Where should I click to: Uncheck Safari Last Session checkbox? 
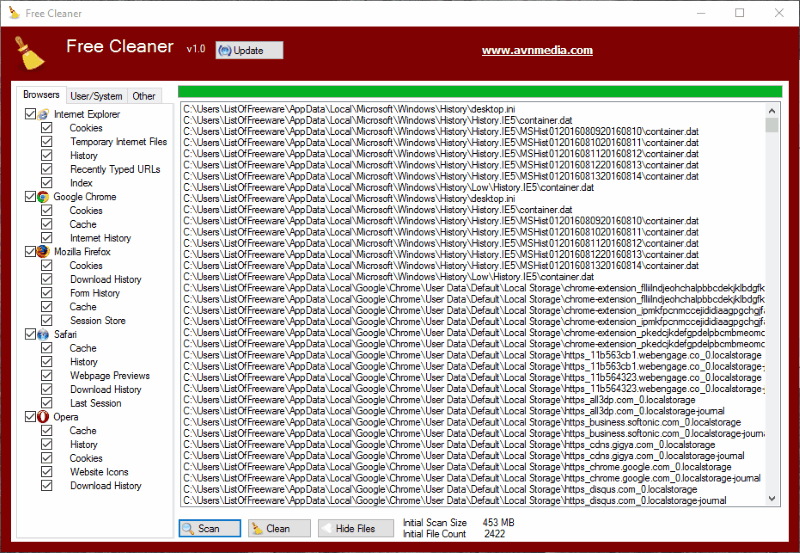[x=46, y=403]
